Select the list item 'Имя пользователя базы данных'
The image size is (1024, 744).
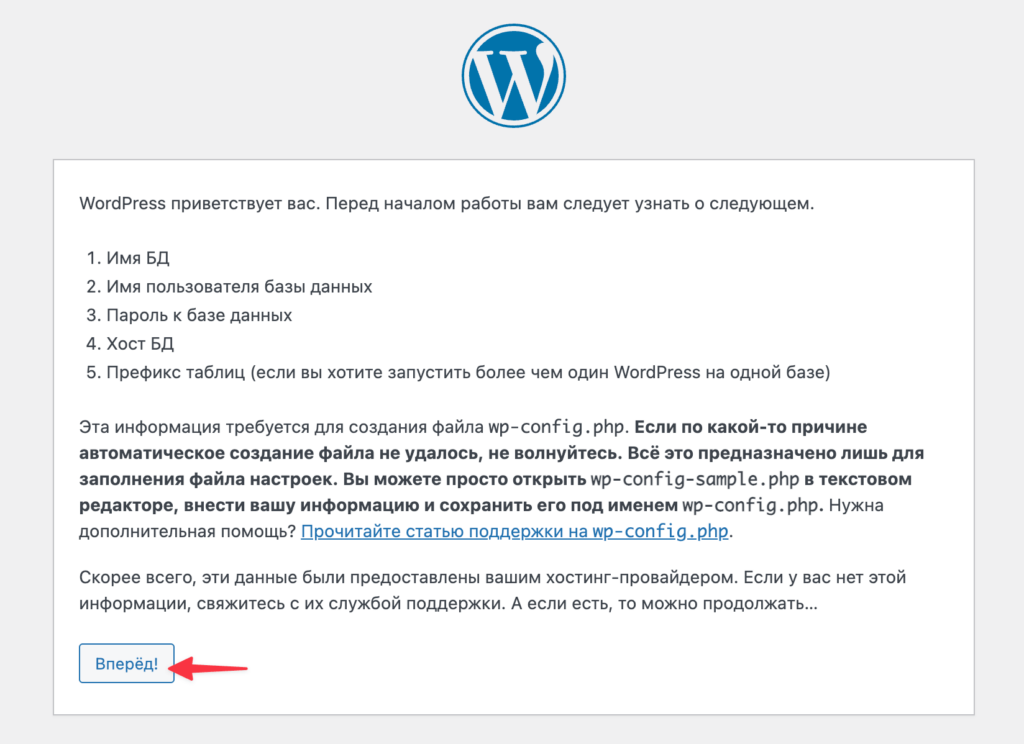239,287
